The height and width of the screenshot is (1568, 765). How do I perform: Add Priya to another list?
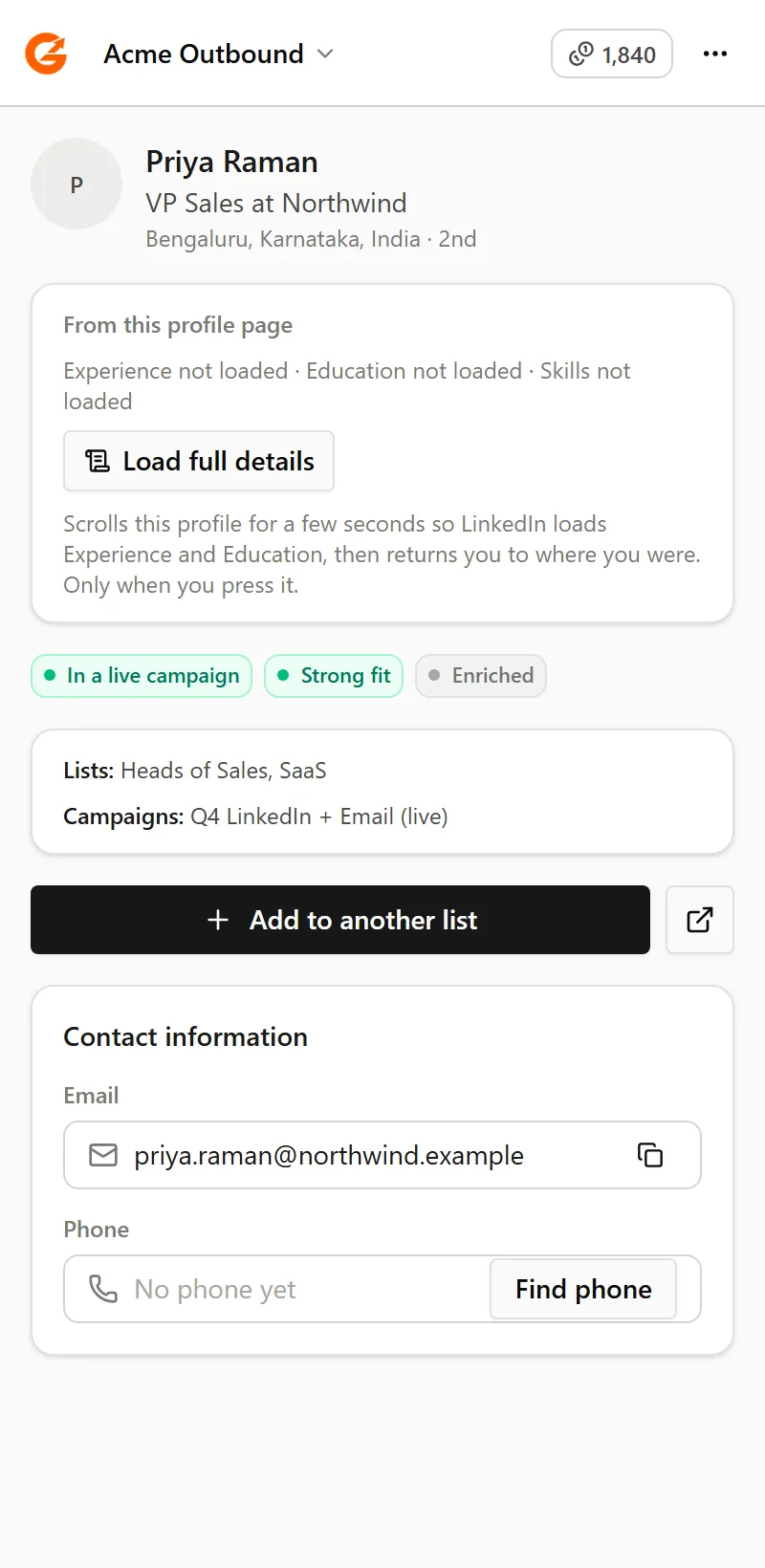[x=340, y=920]
